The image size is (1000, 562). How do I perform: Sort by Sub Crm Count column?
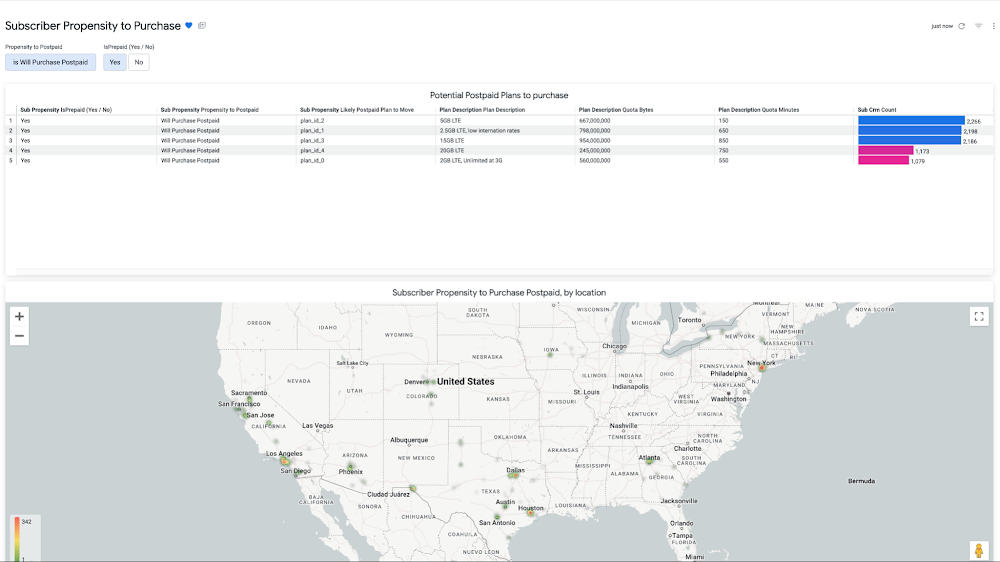coord(877,110)
